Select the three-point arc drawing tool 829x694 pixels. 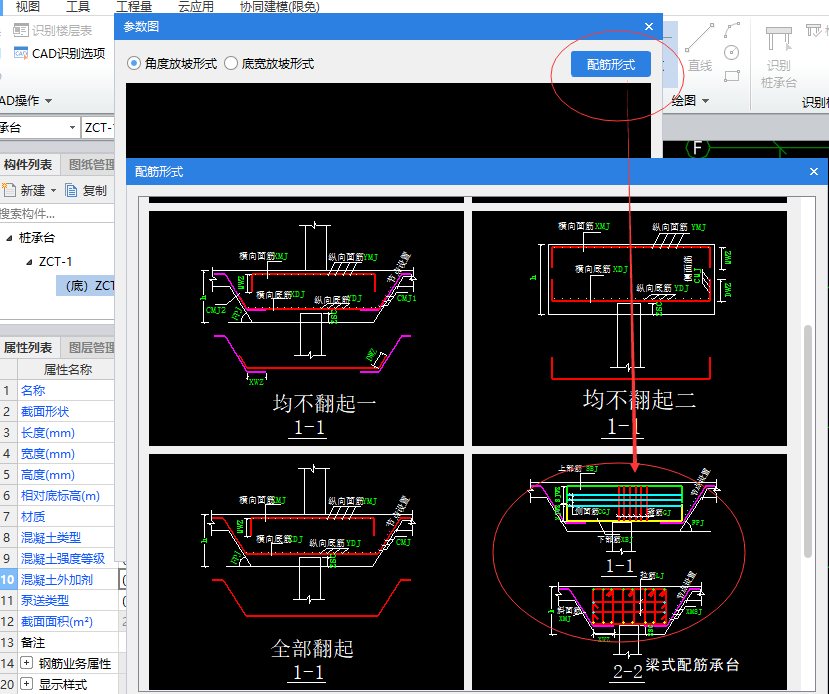click(x=732, y=30)
